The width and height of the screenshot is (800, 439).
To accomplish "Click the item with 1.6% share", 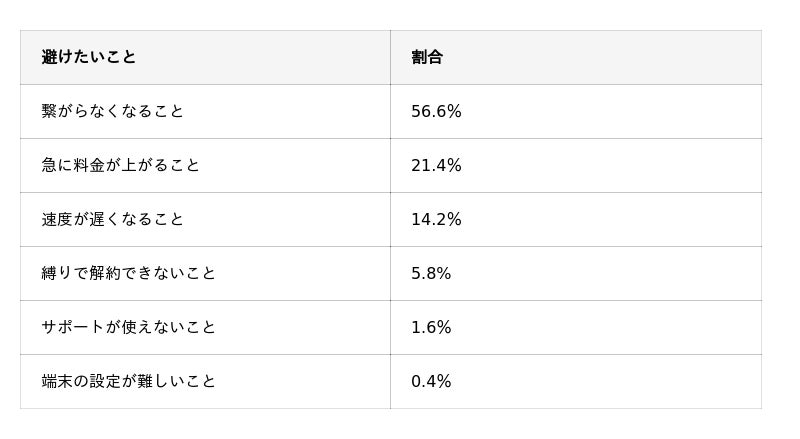I will click(x=129, y=327).
